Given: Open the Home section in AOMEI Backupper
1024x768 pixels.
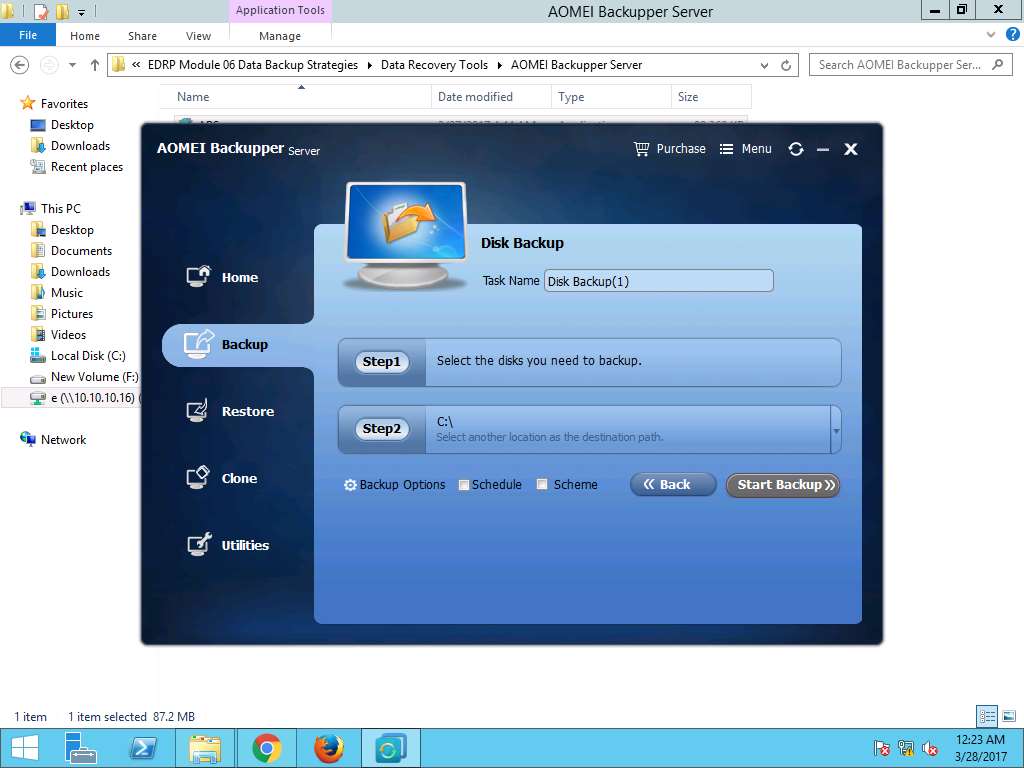Looking at the screenshot, I should [222, 277].
